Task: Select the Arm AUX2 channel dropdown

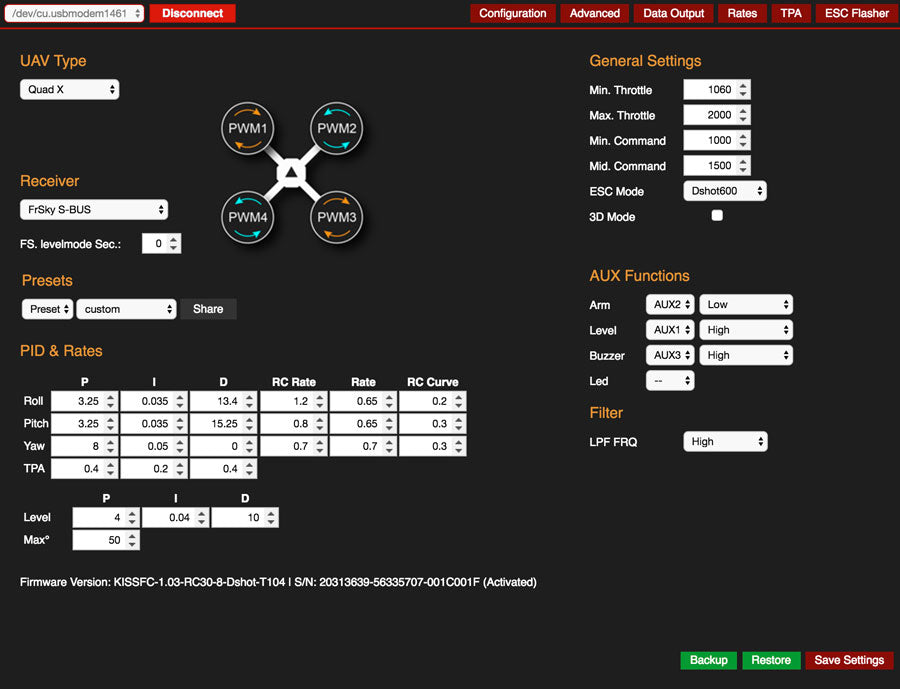Action: click(x=670, y=304)
